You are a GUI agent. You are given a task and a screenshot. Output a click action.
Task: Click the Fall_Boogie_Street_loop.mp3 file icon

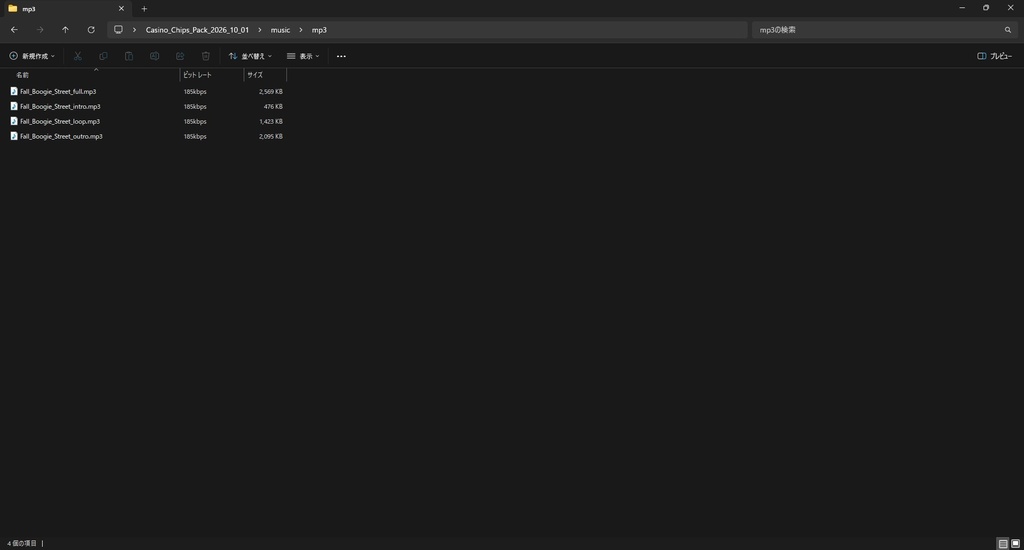tap(14, 121)
